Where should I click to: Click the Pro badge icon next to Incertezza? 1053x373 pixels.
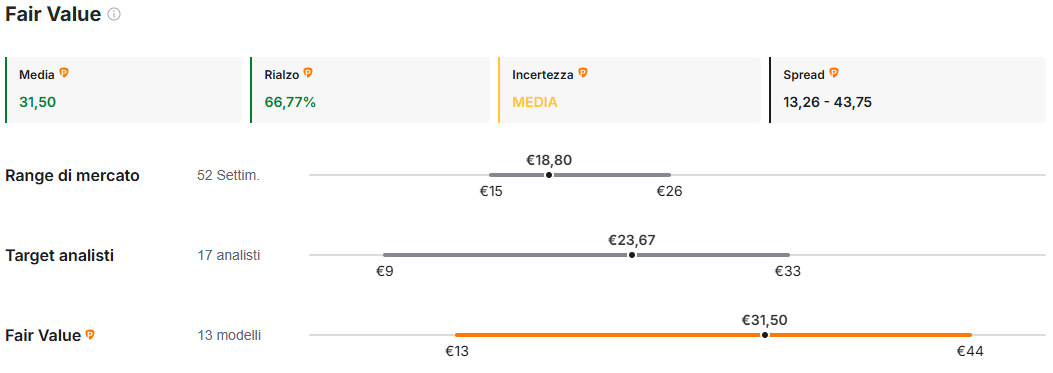[583, 73]
